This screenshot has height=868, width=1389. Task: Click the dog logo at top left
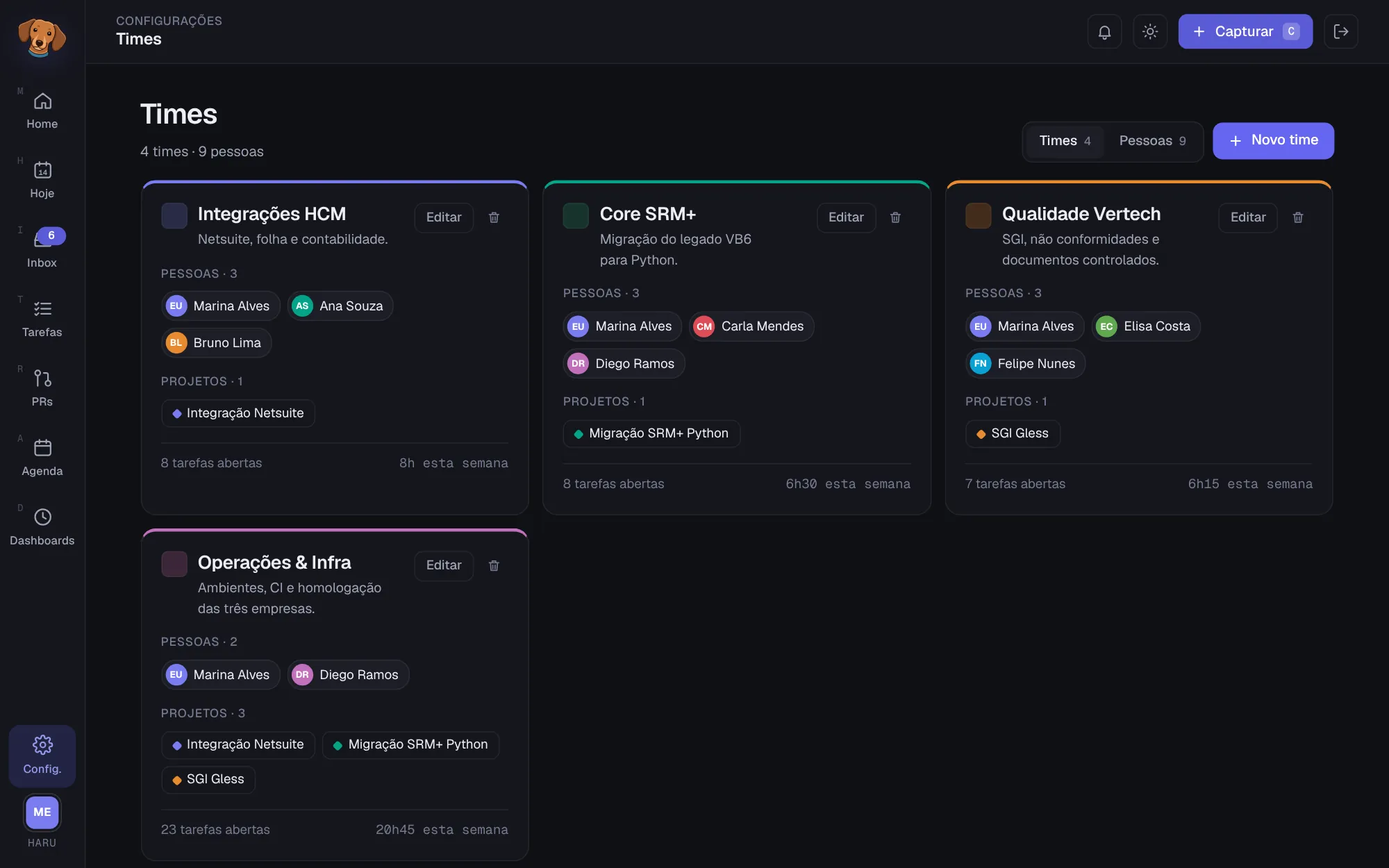click(x=42, y=36)
